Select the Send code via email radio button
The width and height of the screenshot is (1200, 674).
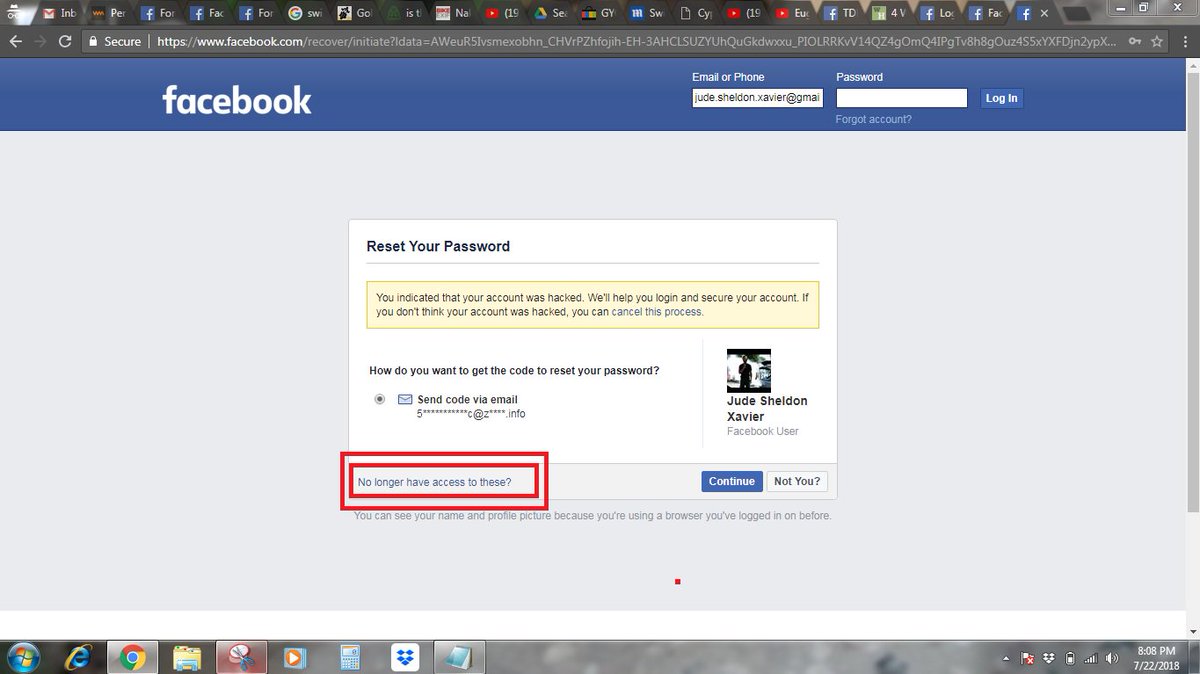tap(380, 399)
